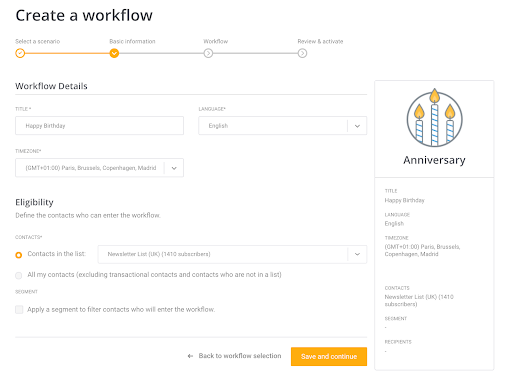Click the Anniversary candles illustration

(x=434, y=118)
